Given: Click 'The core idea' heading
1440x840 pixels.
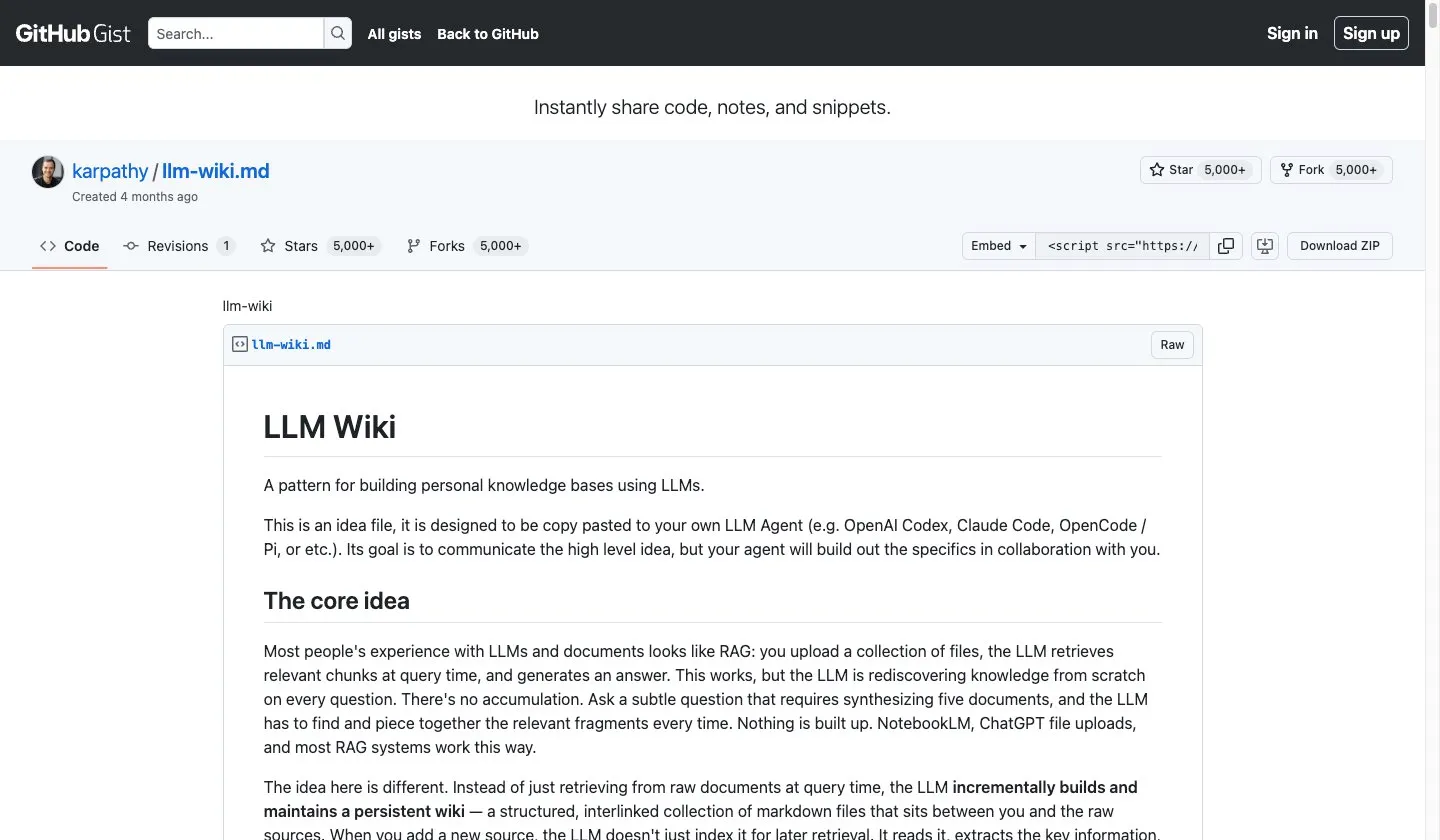Looking at the screenshot, I should point(337,601).
